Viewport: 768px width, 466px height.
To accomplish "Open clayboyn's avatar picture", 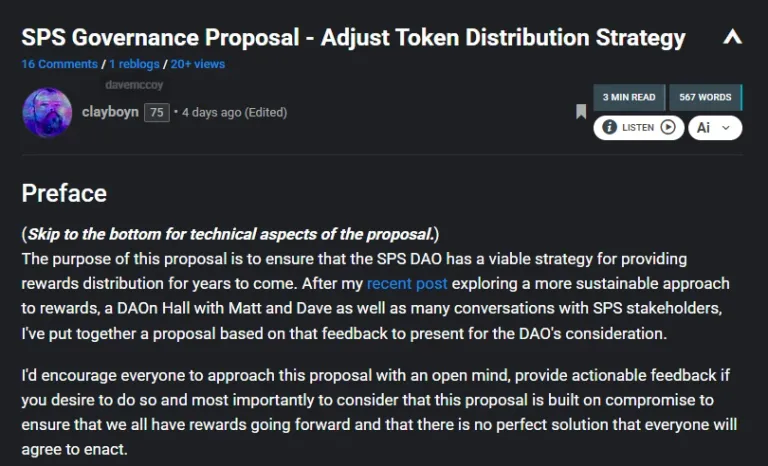I will (x=47, y=113).
